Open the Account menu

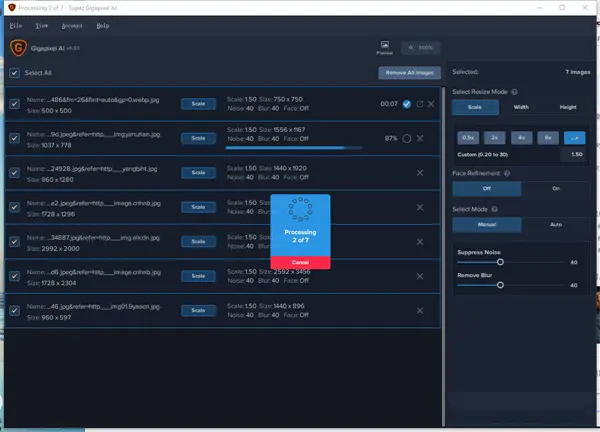[x=71, y=24]
